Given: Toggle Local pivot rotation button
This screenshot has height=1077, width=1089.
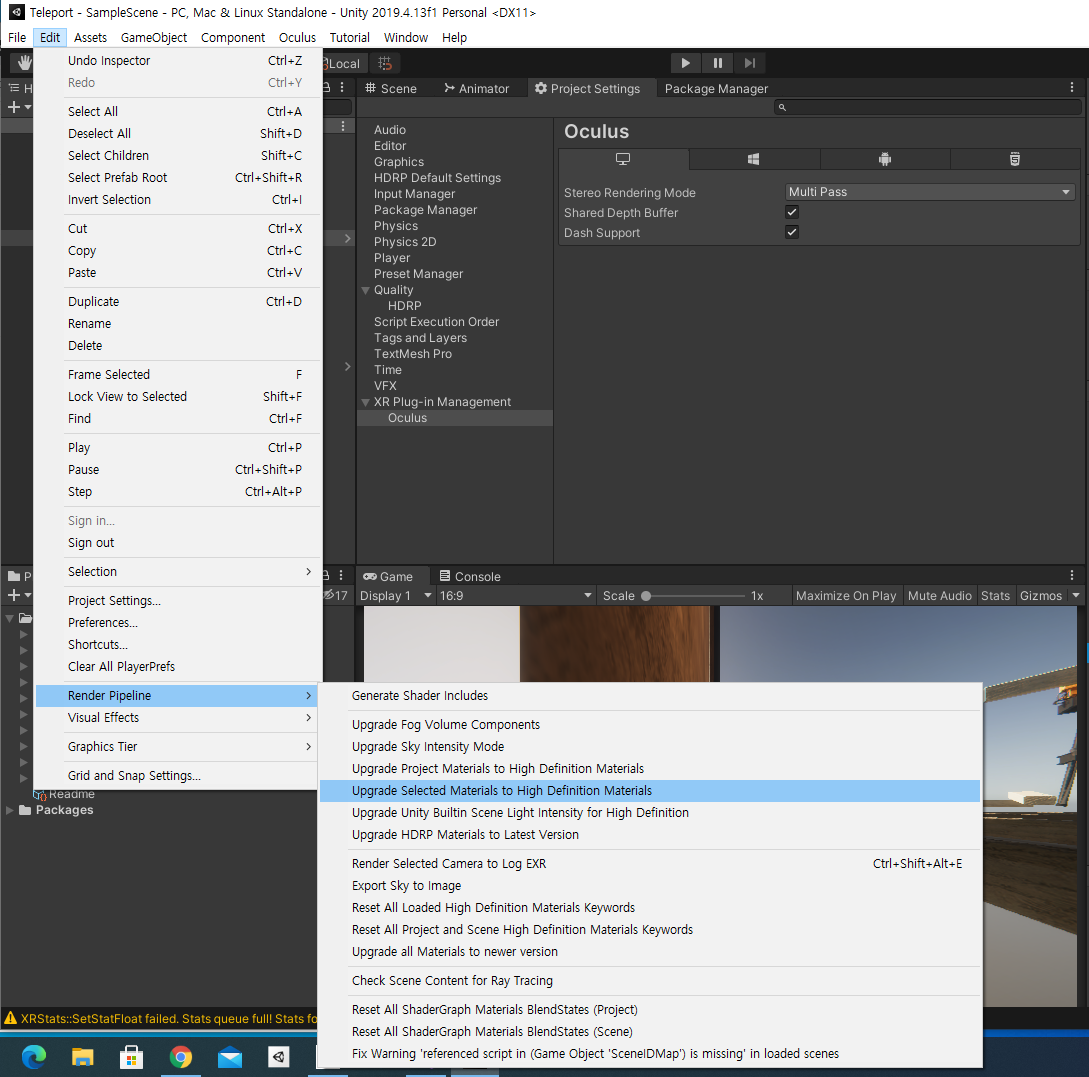Looking at the screenshot, I should [344, 63].
